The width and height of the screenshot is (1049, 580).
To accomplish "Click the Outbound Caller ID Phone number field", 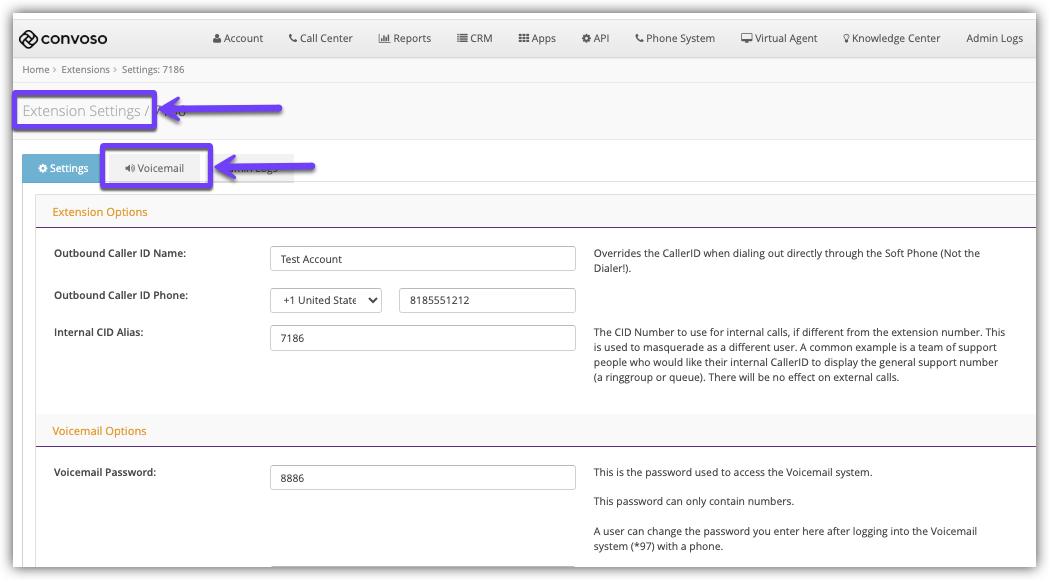I will [x=487, y=300].
